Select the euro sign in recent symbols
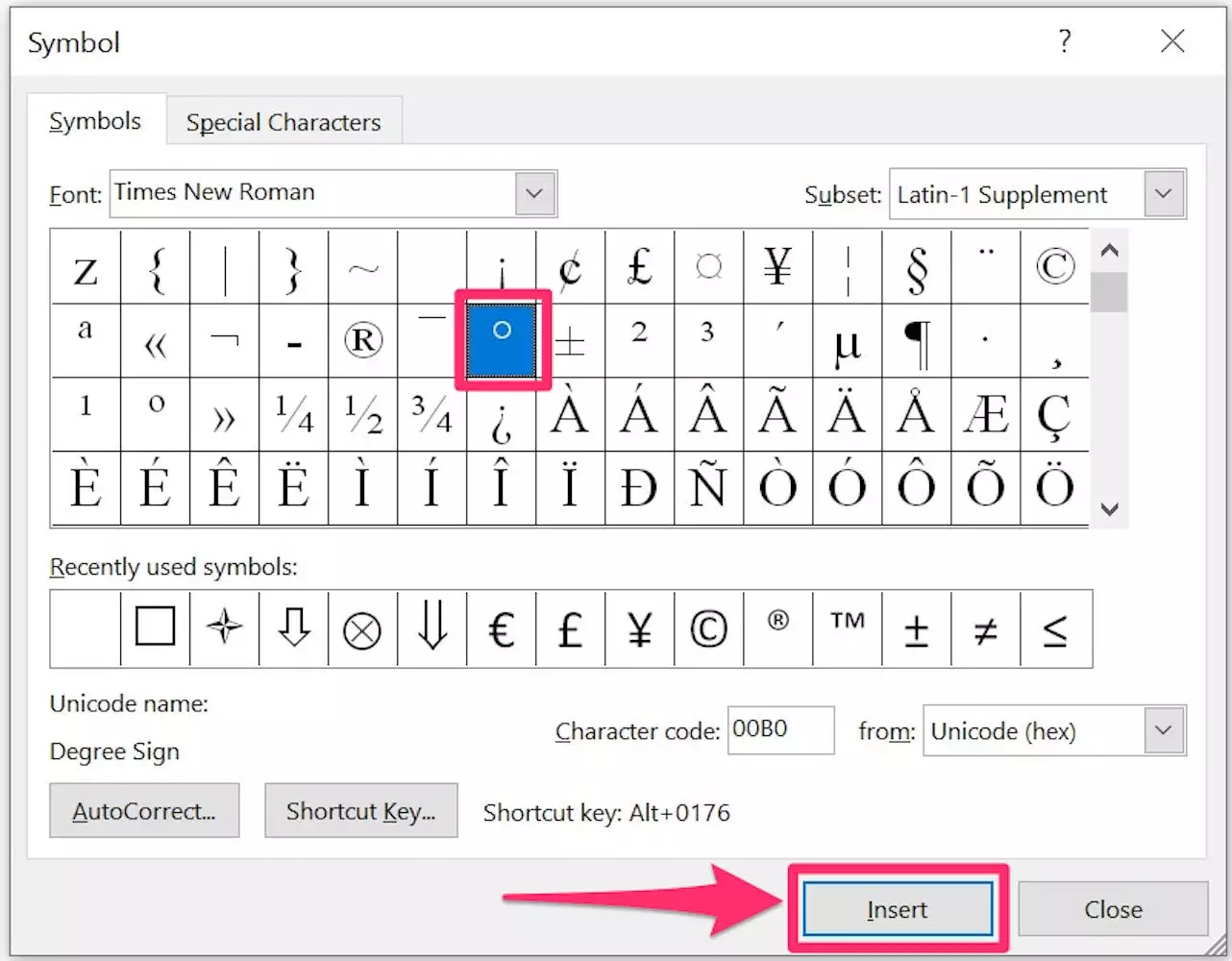Viewport: 1232px width, 961px height. [501, 629]
